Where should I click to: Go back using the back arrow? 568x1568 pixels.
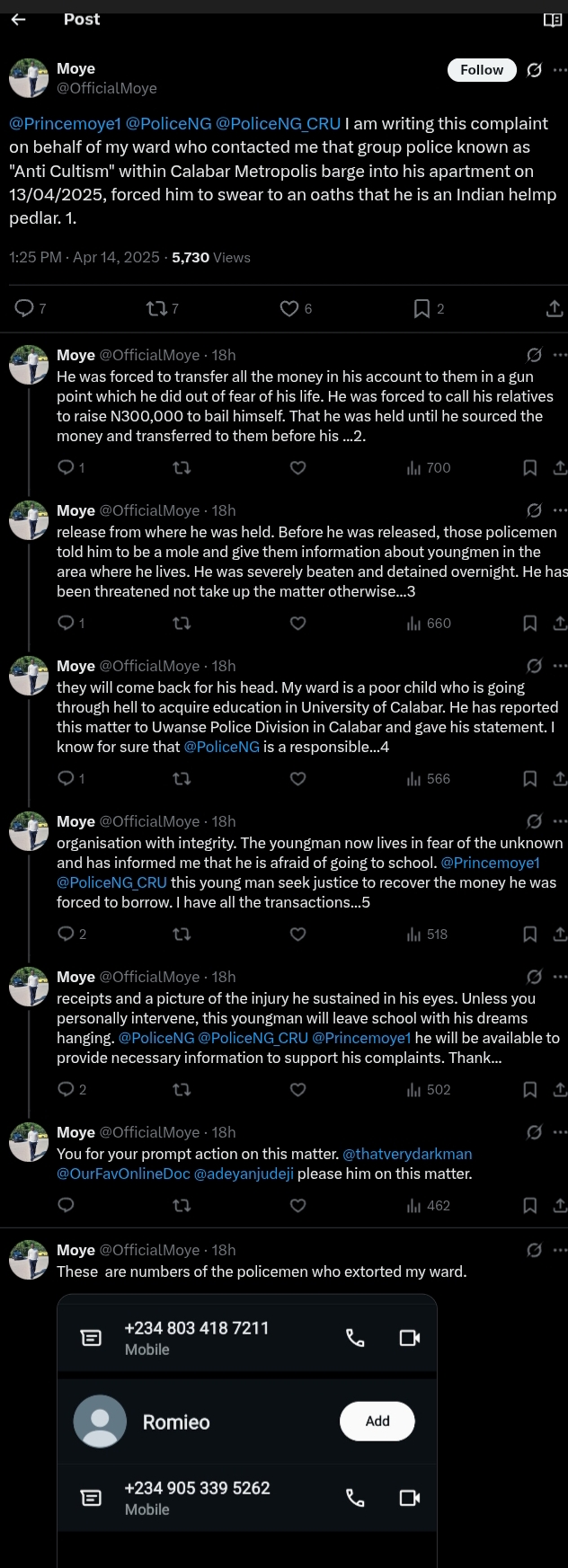(18, 20)
